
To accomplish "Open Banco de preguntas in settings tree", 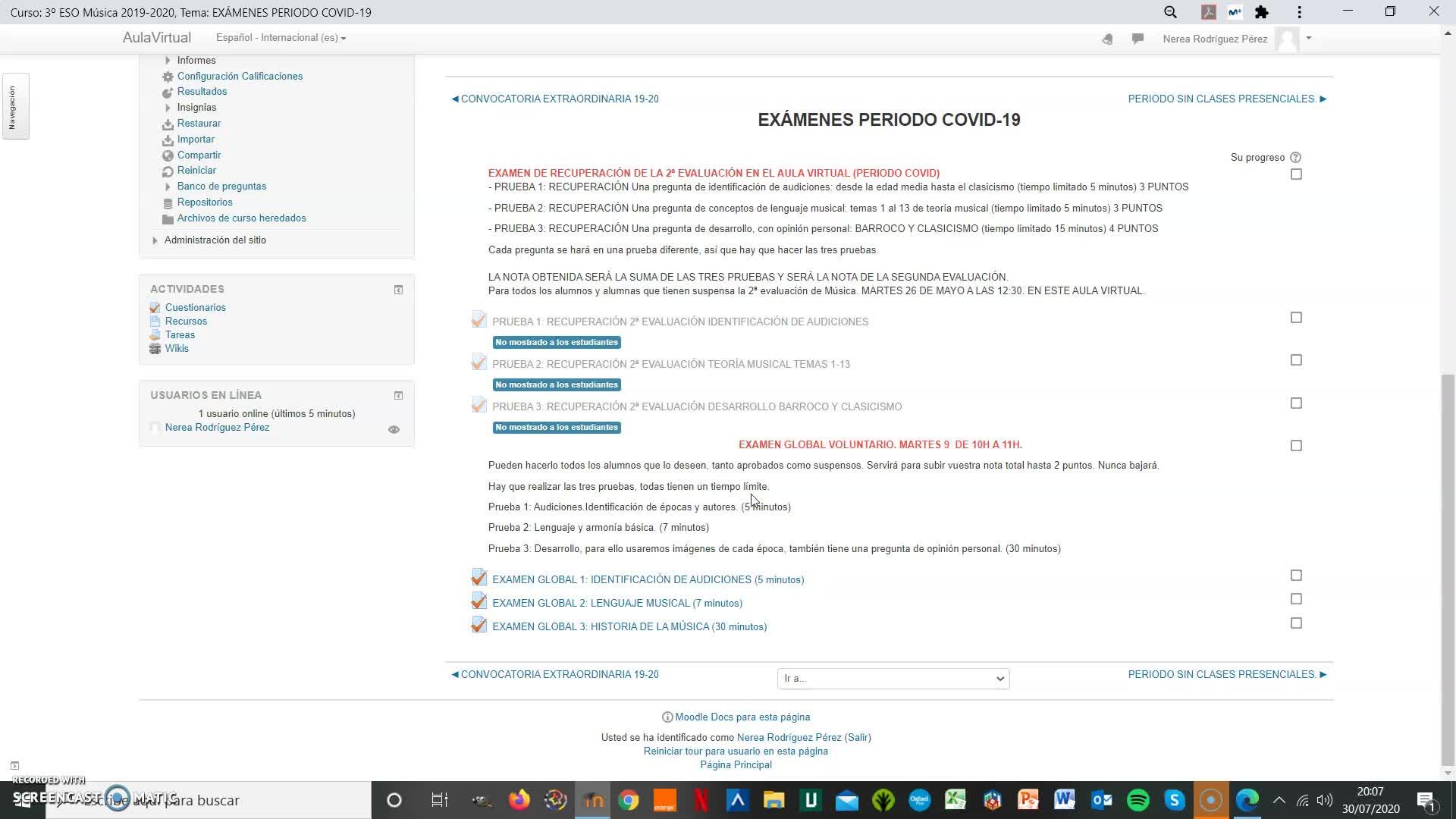I will point(221,187).
